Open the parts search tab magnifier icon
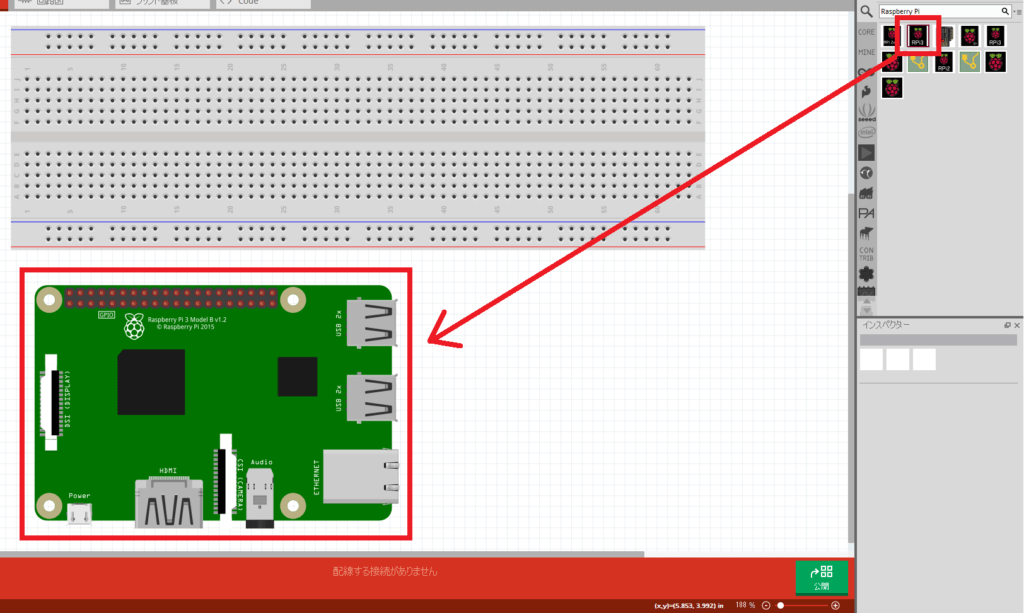This screenshot has height=613, width=1024. pos(866,11)
